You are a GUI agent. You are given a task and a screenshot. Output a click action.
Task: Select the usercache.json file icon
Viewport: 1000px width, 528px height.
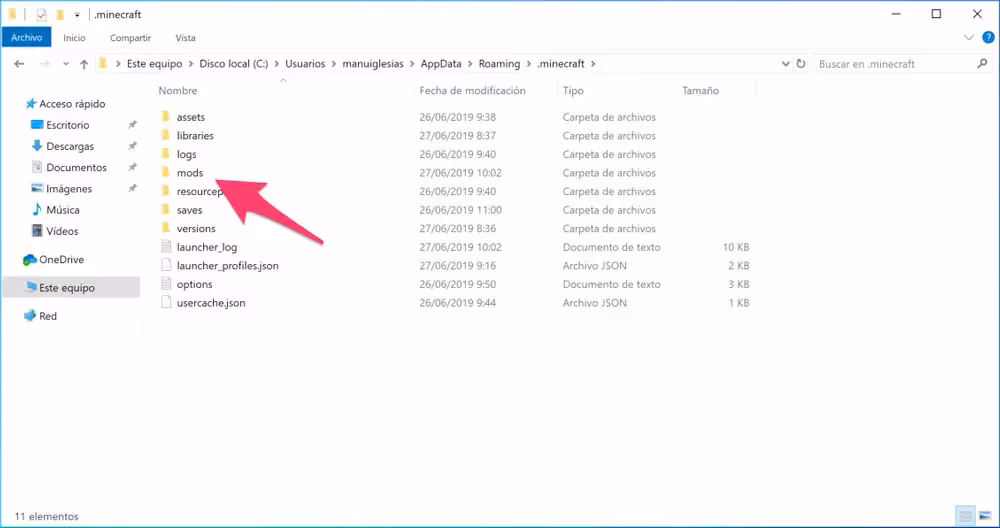[166, 302]
